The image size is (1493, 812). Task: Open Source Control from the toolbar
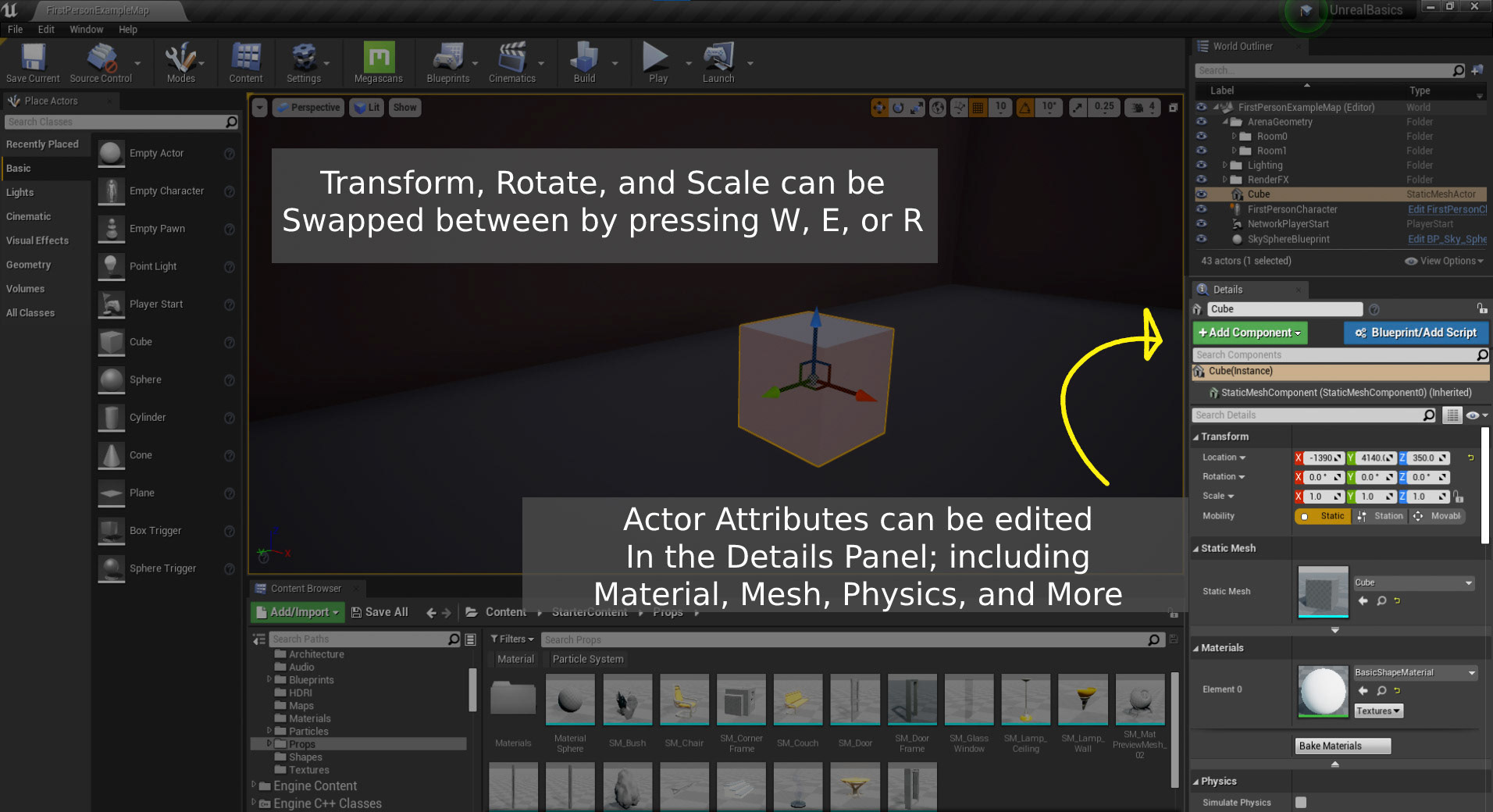[x=101, y=62]
